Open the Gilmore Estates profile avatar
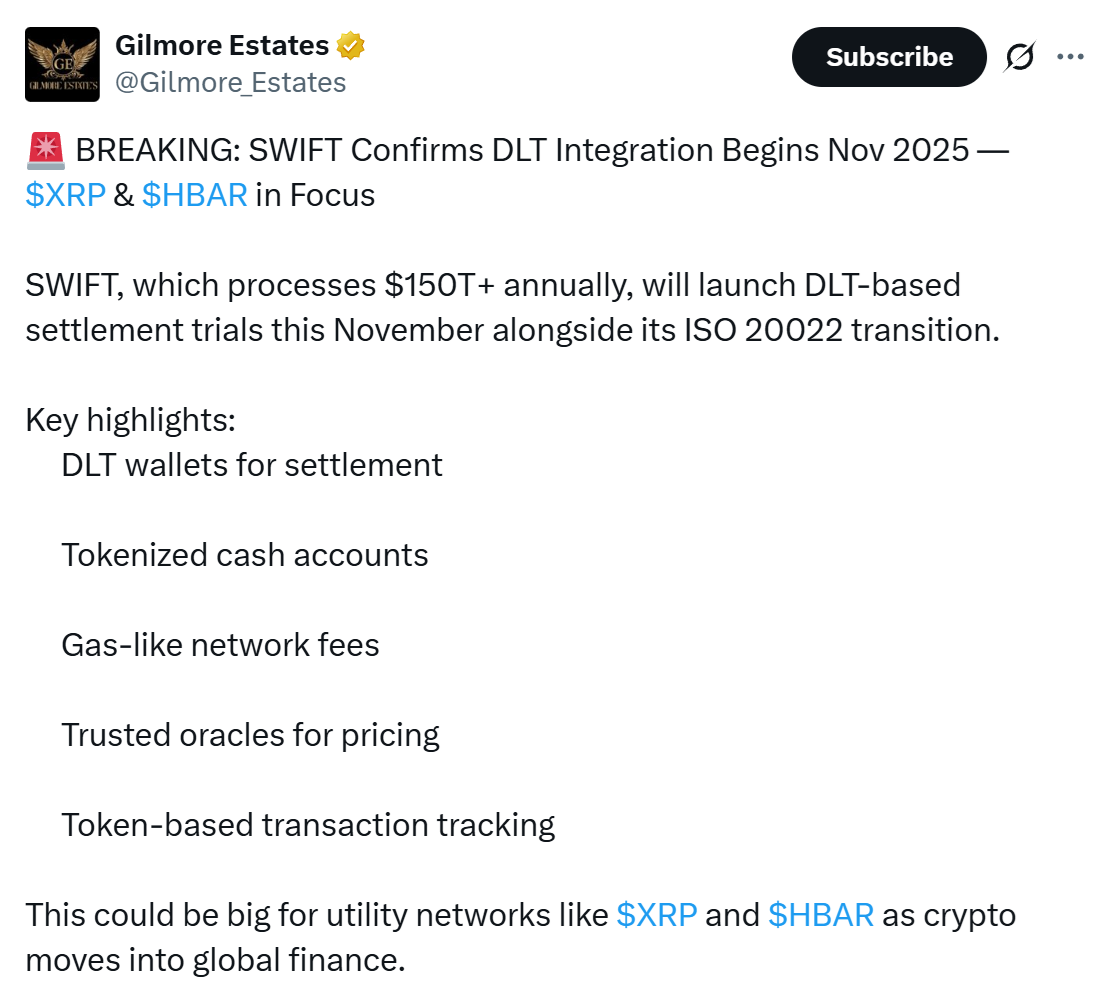This screenshot has width=1108, height=985. pos(62,64)
